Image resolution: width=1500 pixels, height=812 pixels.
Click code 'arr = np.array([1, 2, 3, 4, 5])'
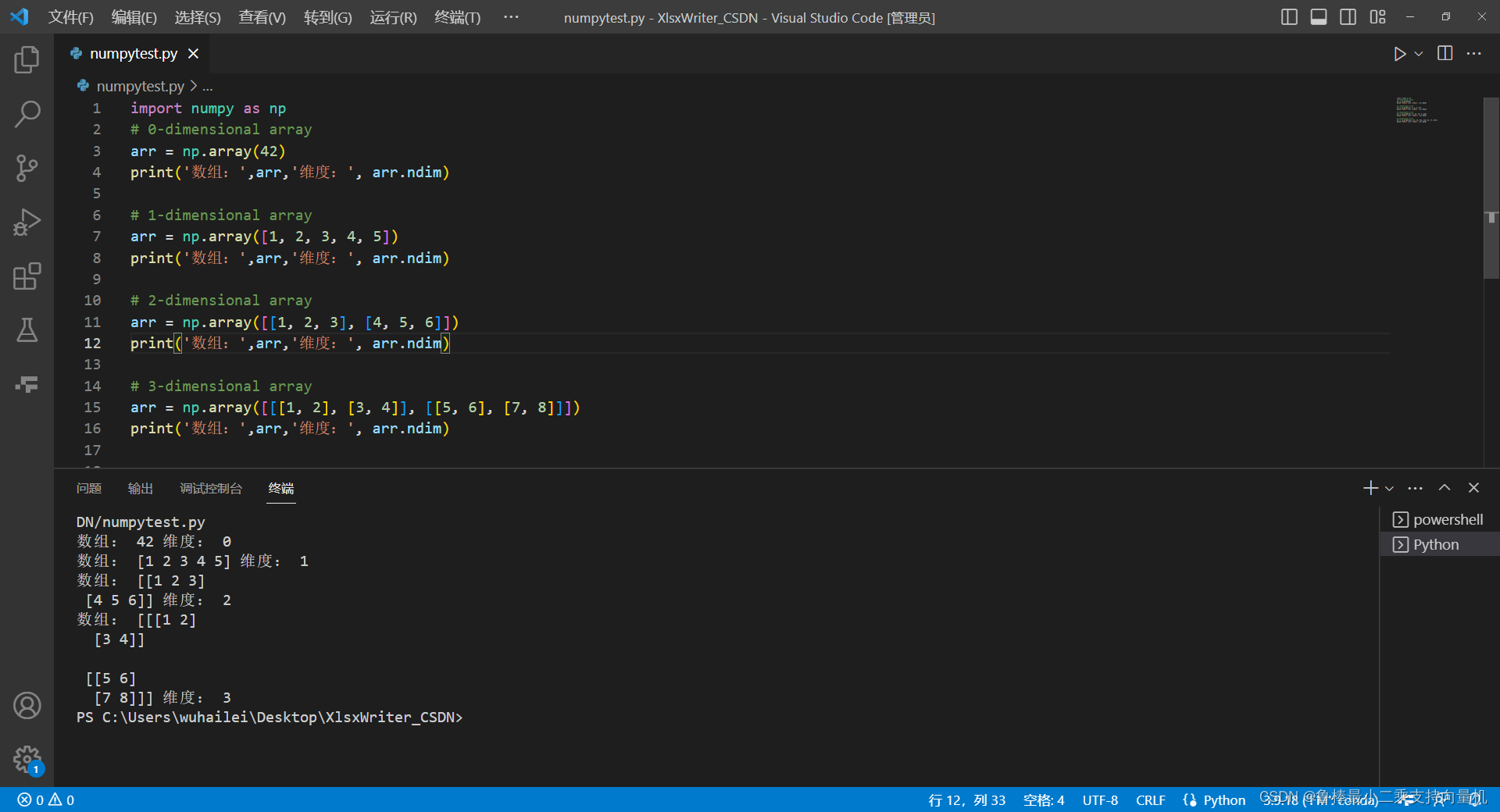(x=264, y=237)
